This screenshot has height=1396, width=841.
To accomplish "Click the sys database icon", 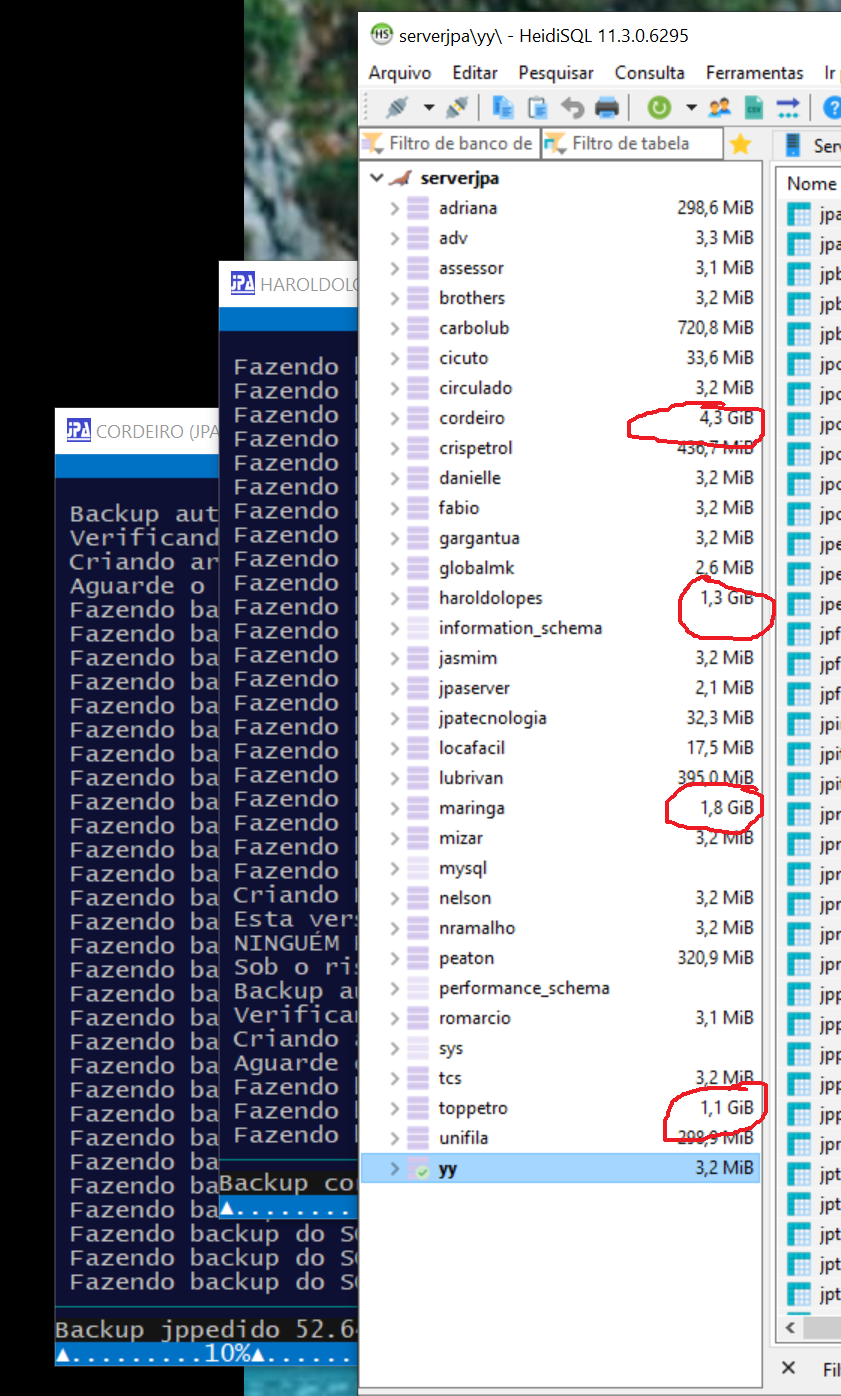I will coord(418,1048).
